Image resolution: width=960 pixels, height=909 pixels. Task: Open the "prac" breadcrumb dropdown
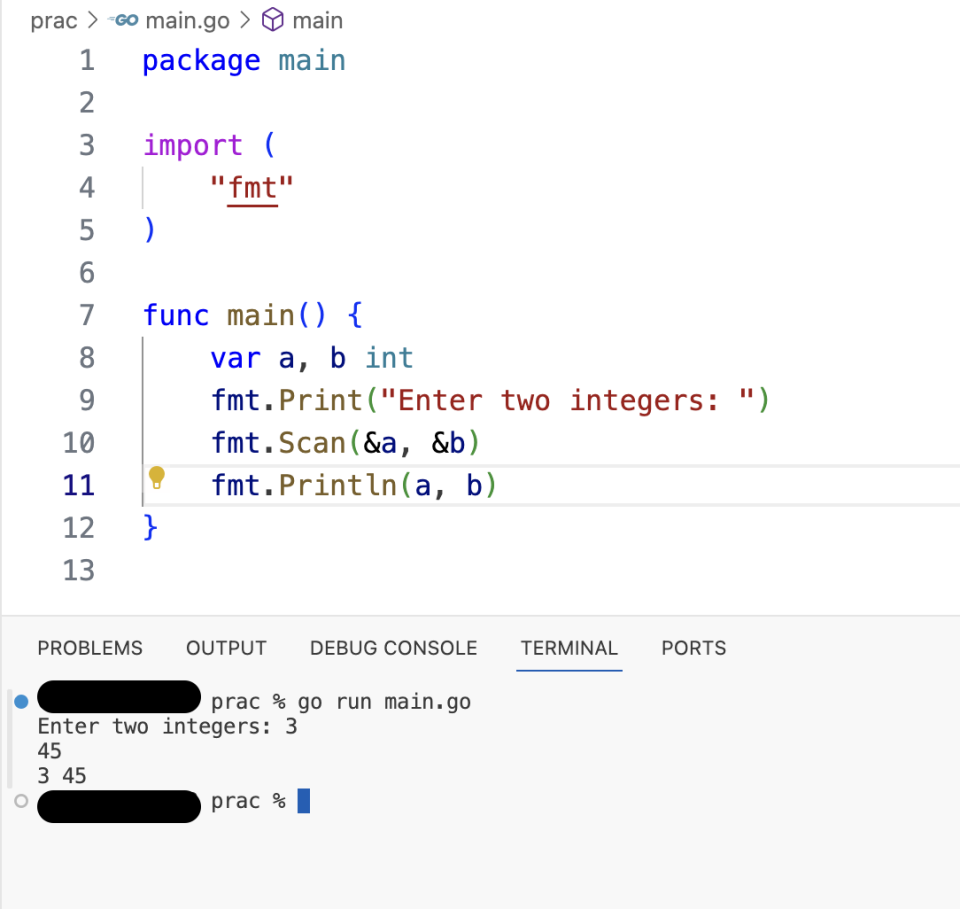[54, 20]
